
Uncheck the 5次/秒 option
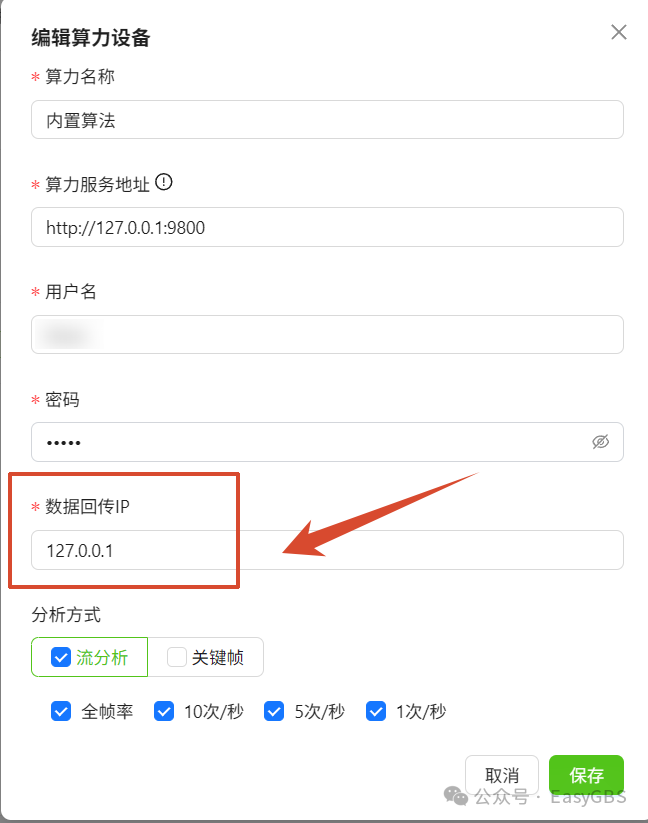pyautogui.click(x=274, y=712)
